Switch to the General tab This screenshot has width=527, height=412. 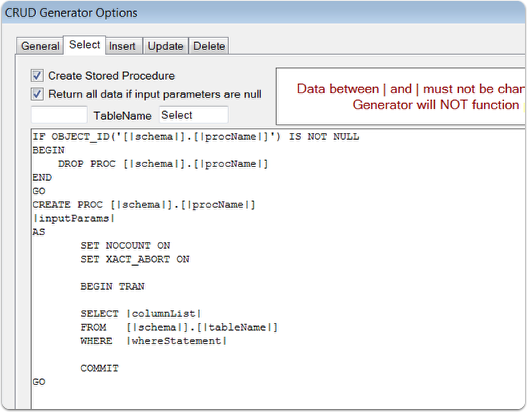point(40,46)
